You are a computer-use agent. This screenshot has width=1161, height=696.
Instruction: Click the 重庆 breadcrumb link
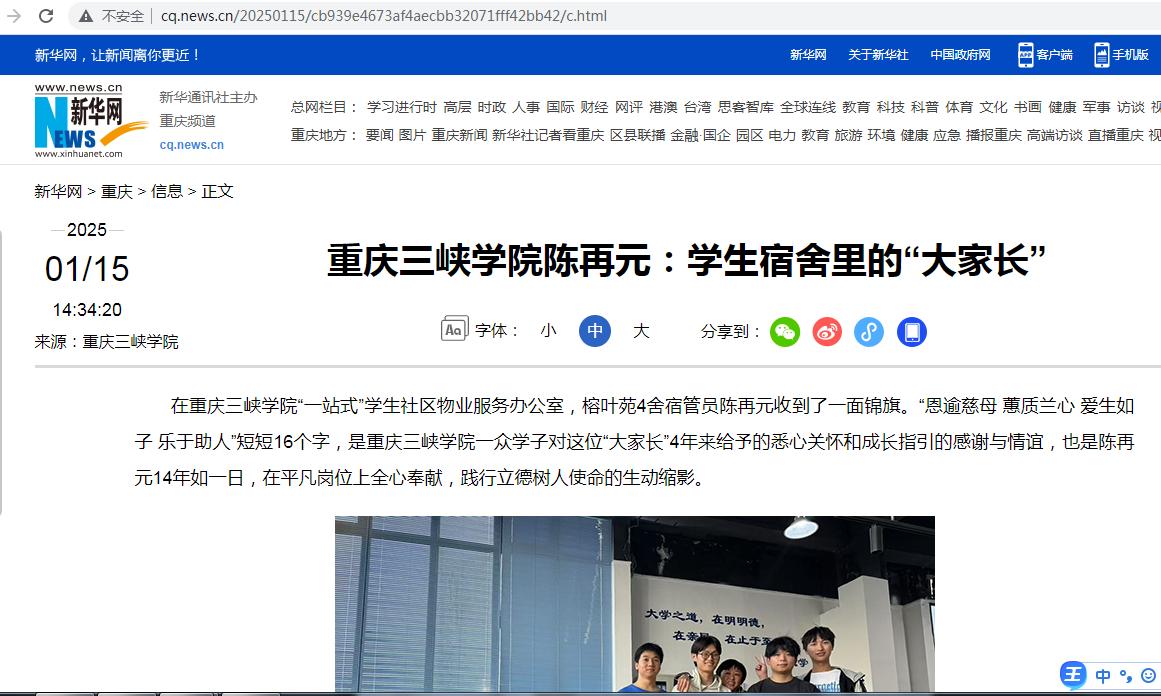[116, 192]
